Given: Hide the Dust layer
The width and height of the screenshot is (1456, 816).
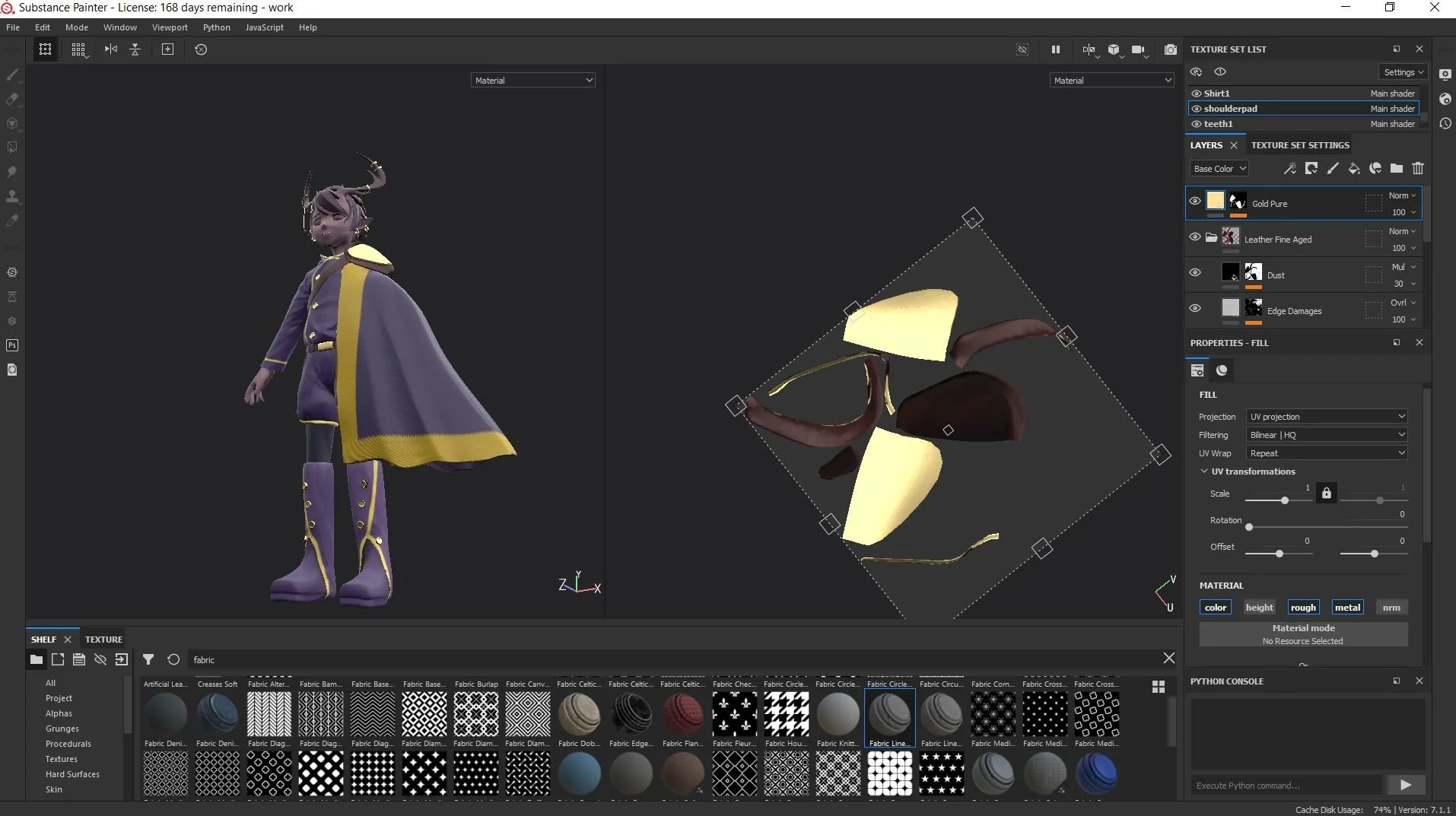Looking at the screenshot, I should [1195, 273].
